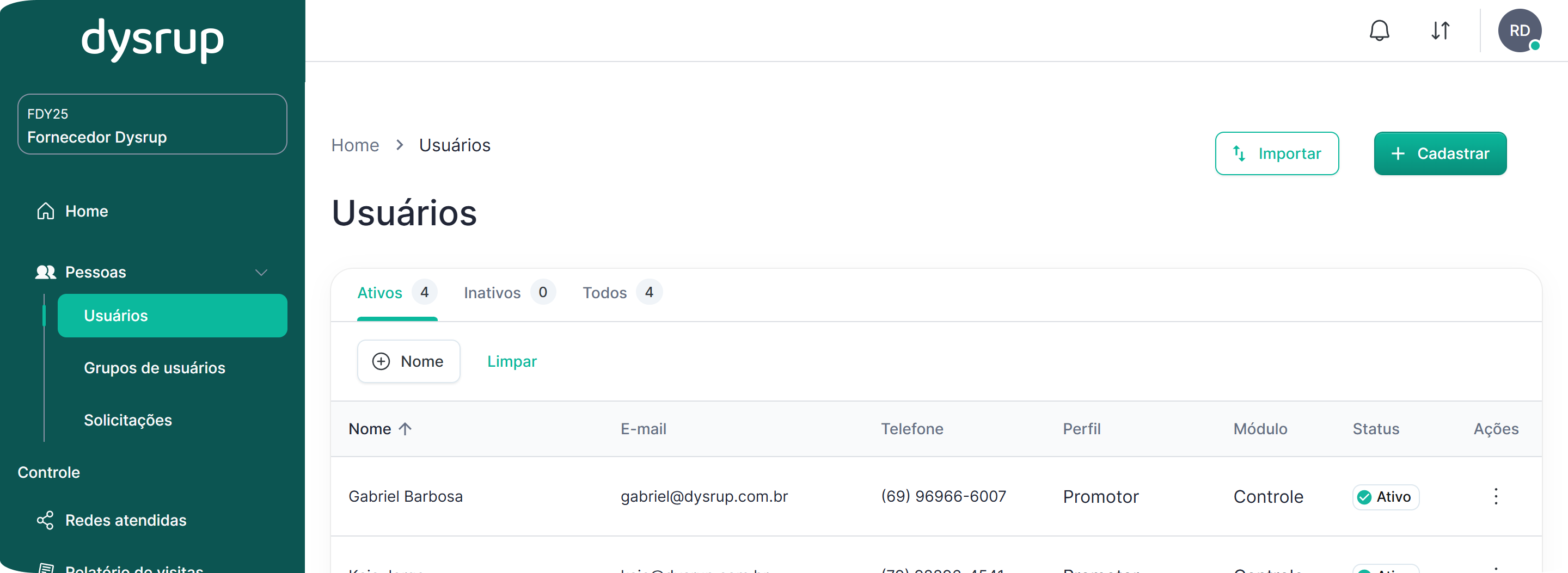Click the Telefone column header

(912, 429)
